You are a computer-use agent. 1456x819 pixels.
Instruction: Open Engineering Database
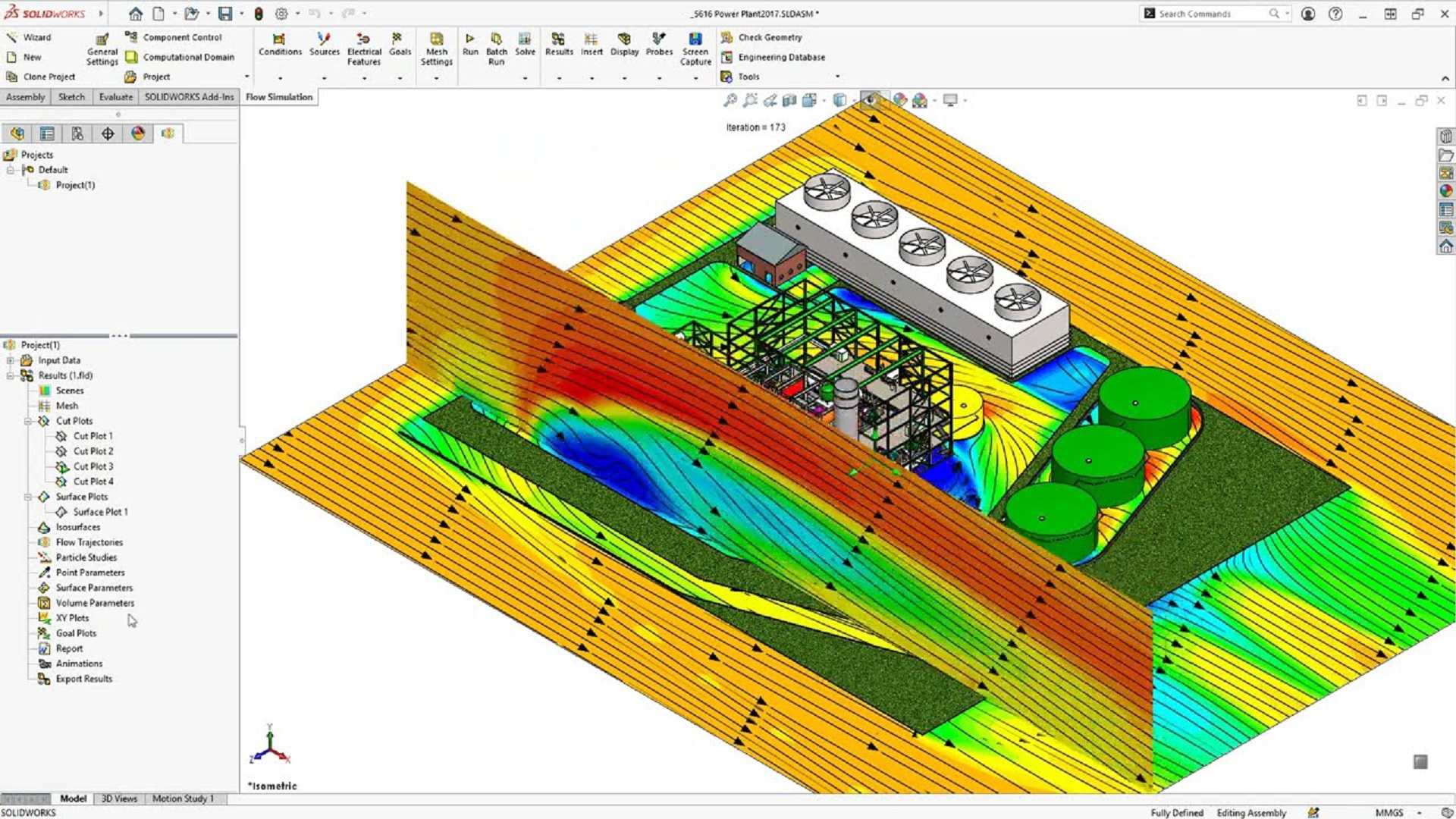point(780,57)
